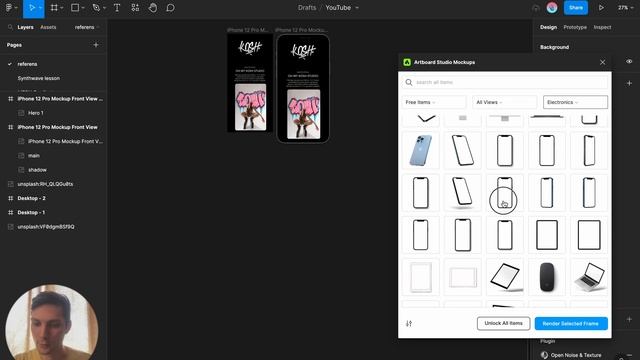Open the Electronics category dropdown
The image size is (640, 360).
575,102
